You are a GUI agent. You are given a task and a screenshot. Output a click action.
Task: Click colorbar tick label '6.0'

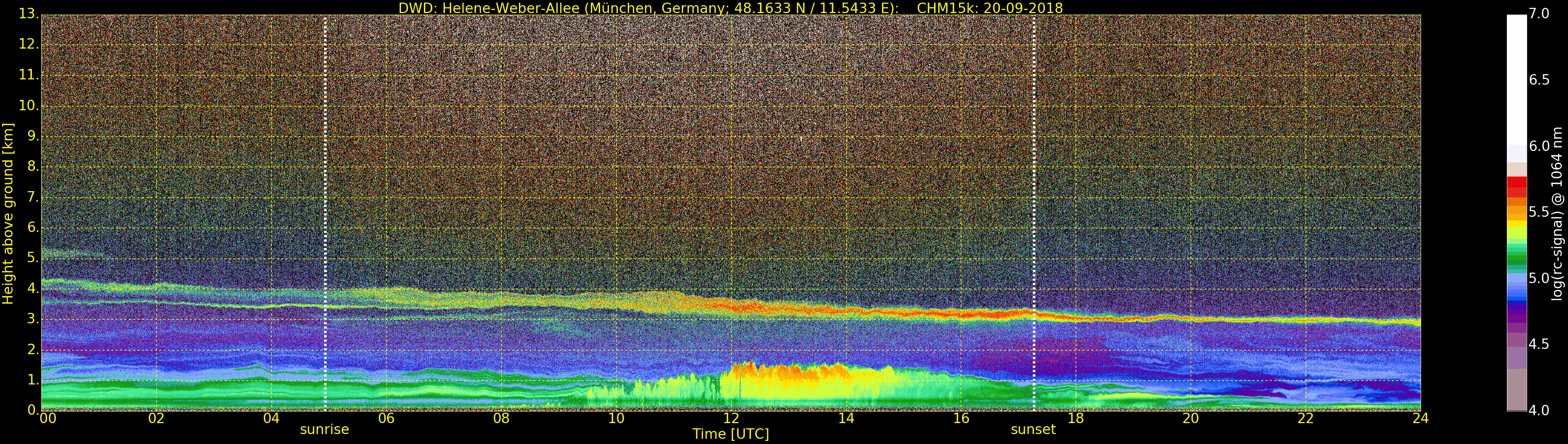tap(1539, 146)
